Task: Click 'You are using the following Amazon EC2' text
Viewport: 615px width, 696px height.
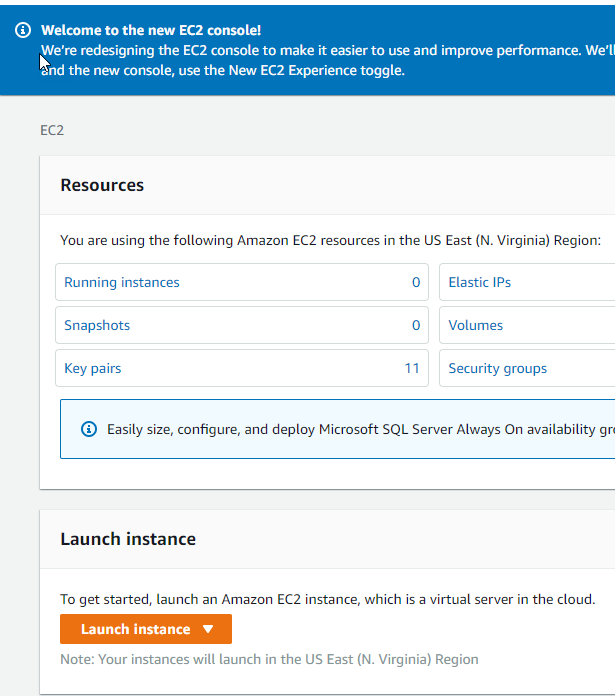Action: click(331, 240)
